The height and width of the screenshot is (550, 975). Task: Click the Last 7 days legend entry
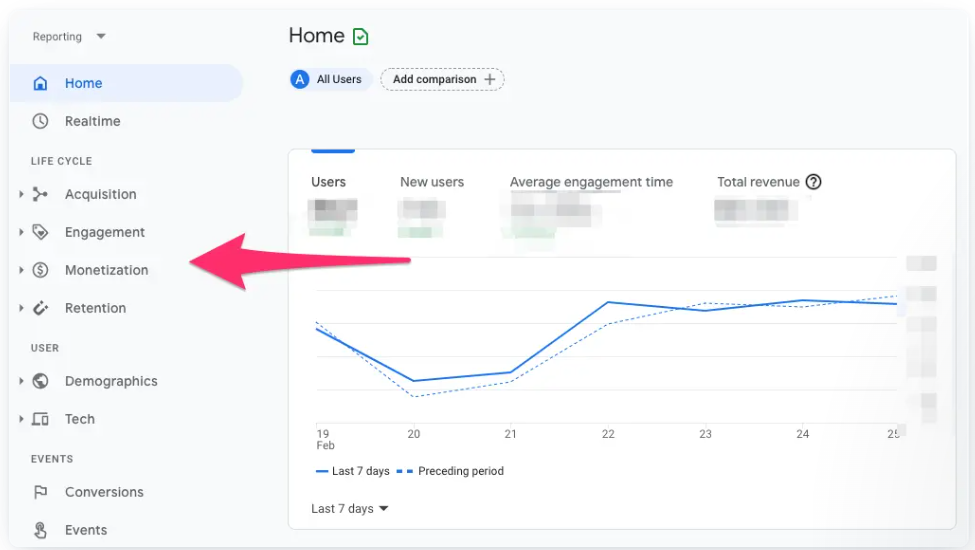(353, 471)
